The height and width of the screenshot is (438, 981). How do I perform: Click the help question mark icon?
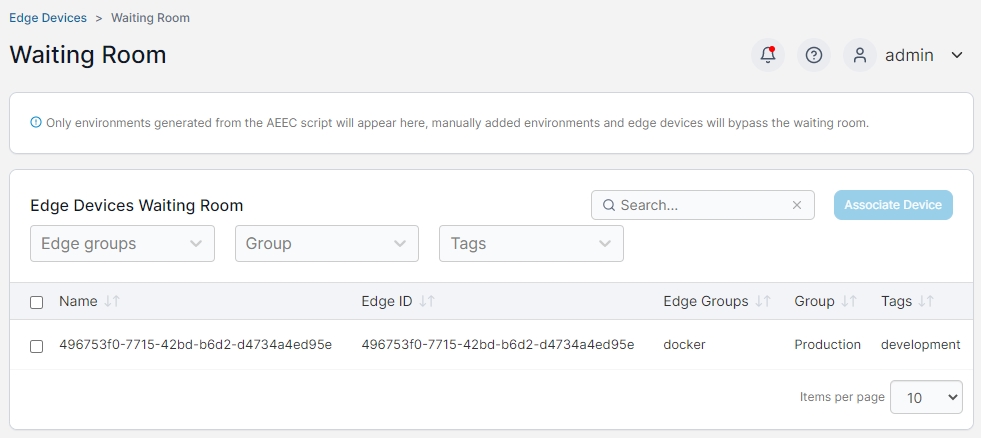814,55
